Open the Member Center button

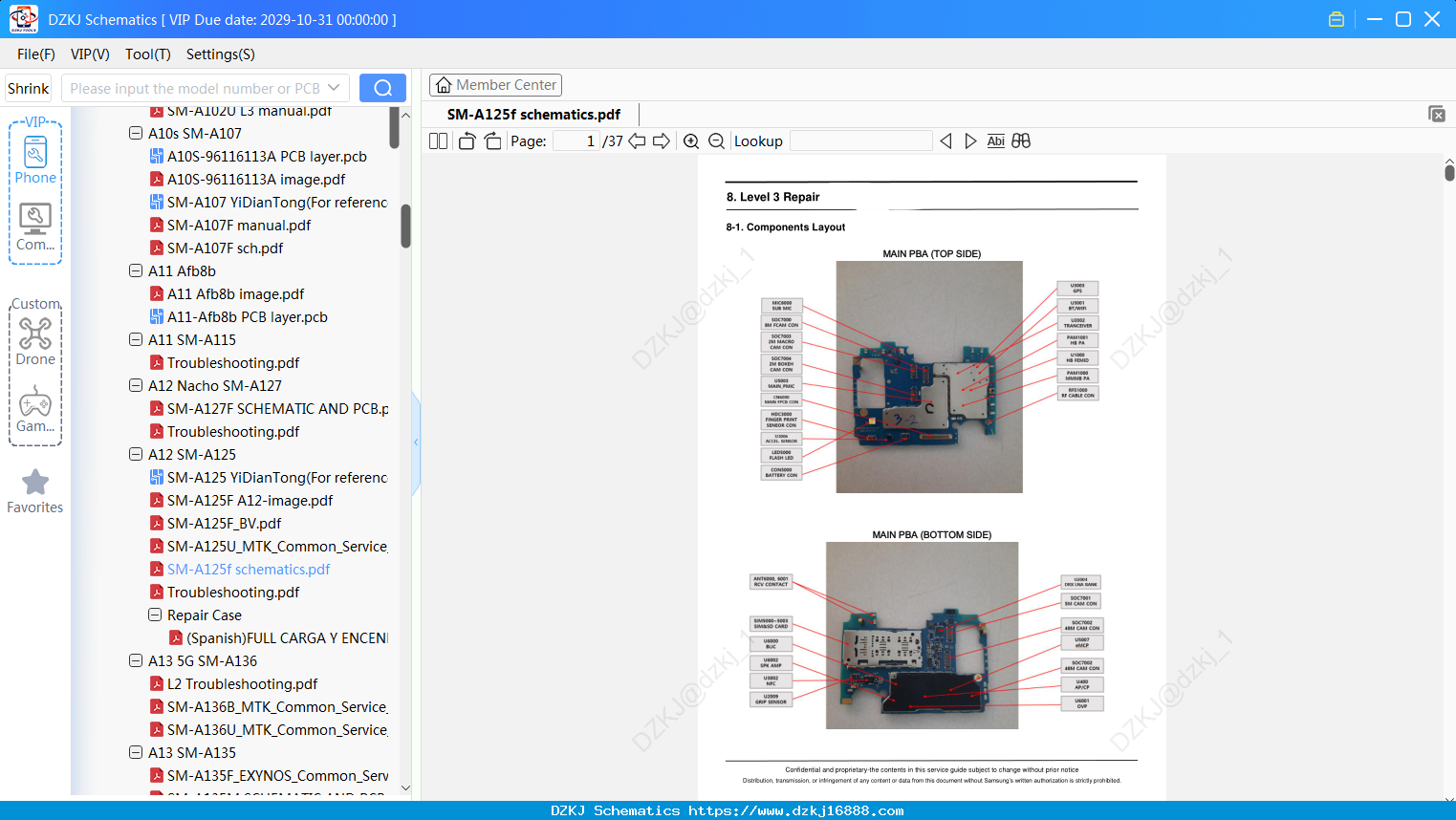tap(495, 85)
